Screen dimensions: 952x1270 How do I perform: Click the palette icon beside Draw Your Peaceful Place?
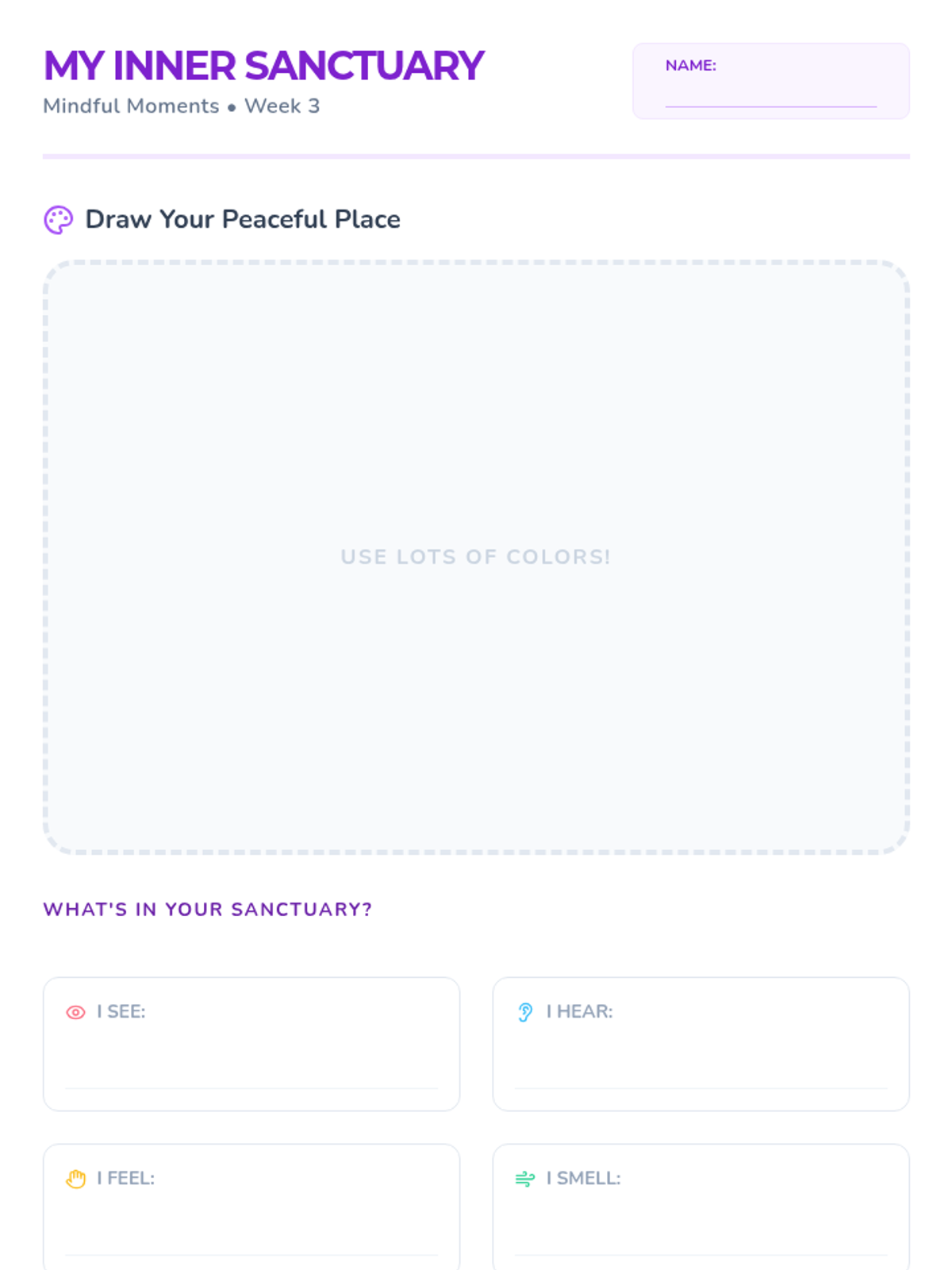pyautogui.click(x=58, y=220)
